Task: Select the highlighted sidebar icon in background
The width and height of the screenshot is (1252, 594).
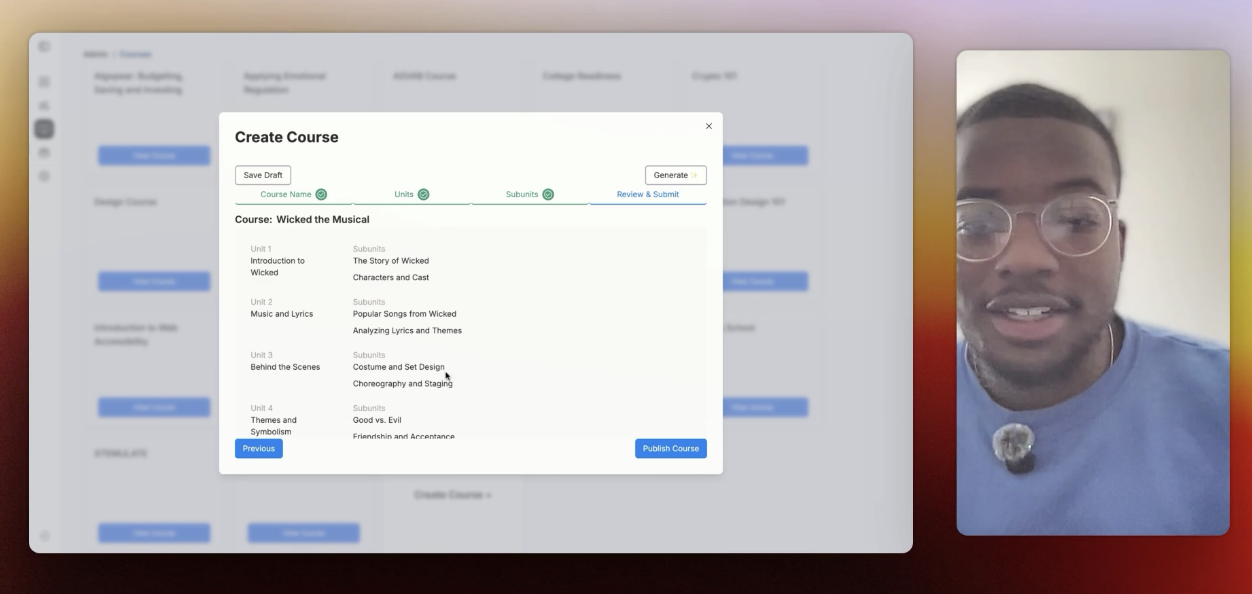Action: [x=44, y=129]
